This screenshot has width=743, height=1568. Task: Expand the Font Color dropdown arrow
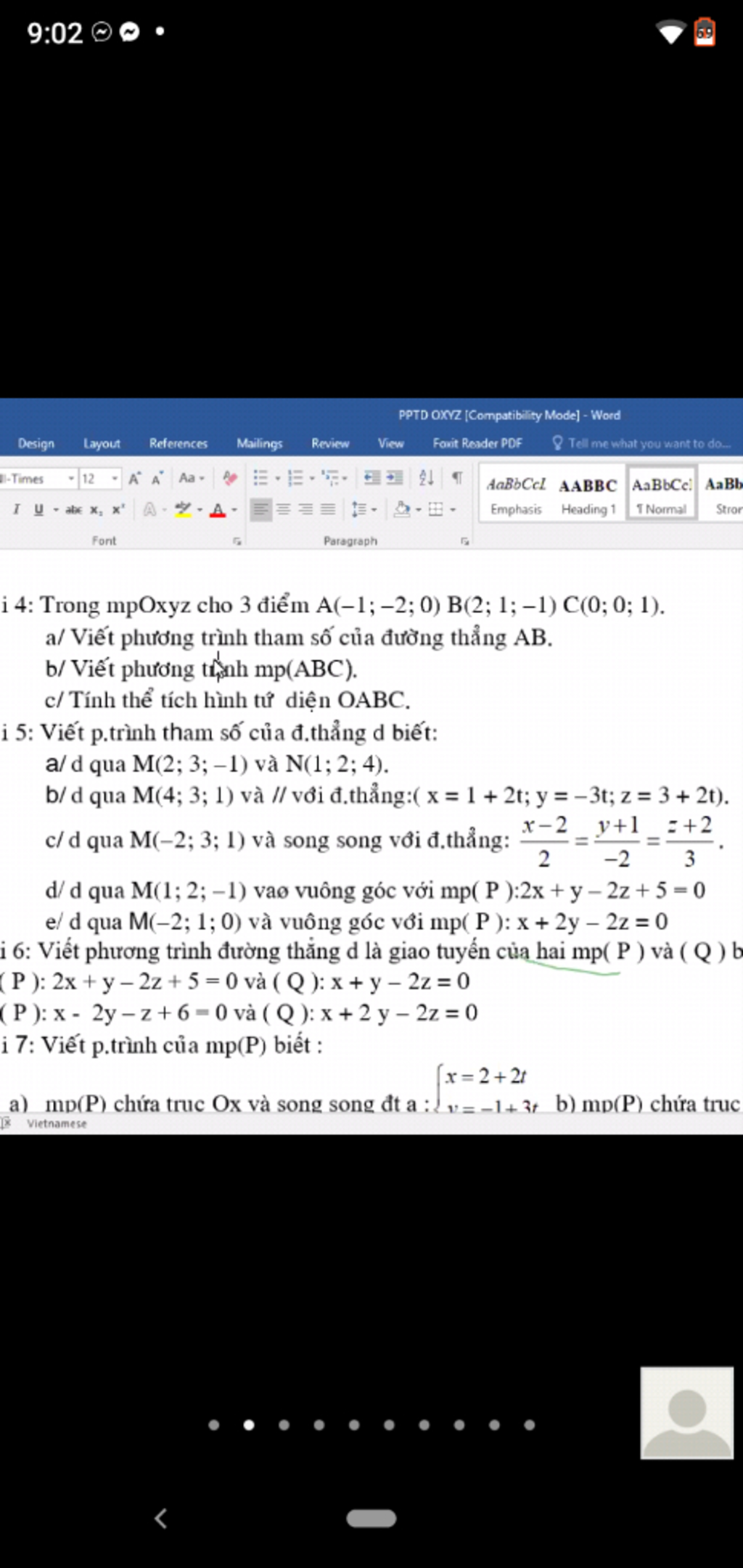click(x=234, y=511)
